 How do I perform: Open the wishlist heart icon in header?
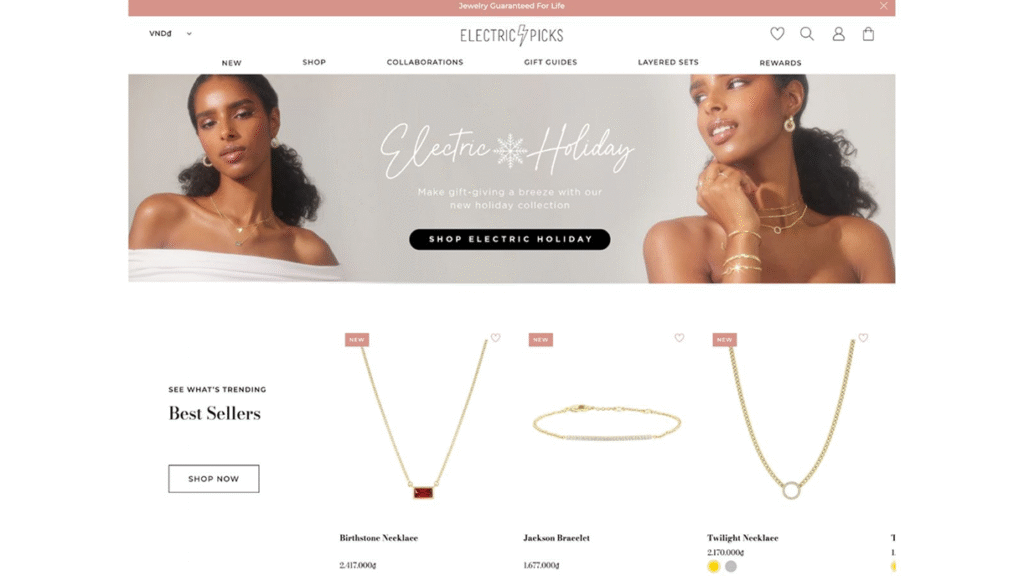[776, 33]
